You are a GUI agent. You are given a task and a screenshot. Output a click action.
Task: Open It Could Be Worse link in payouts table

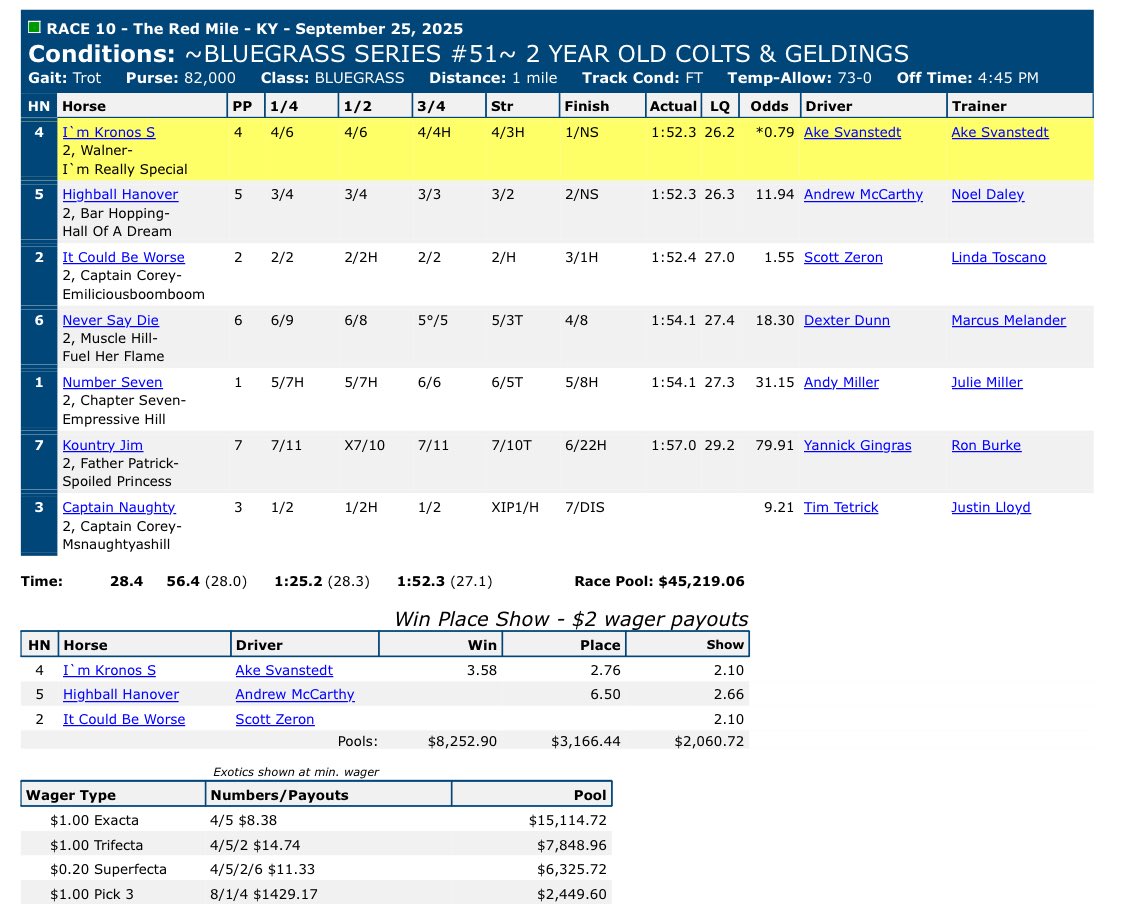click(124, 719)
